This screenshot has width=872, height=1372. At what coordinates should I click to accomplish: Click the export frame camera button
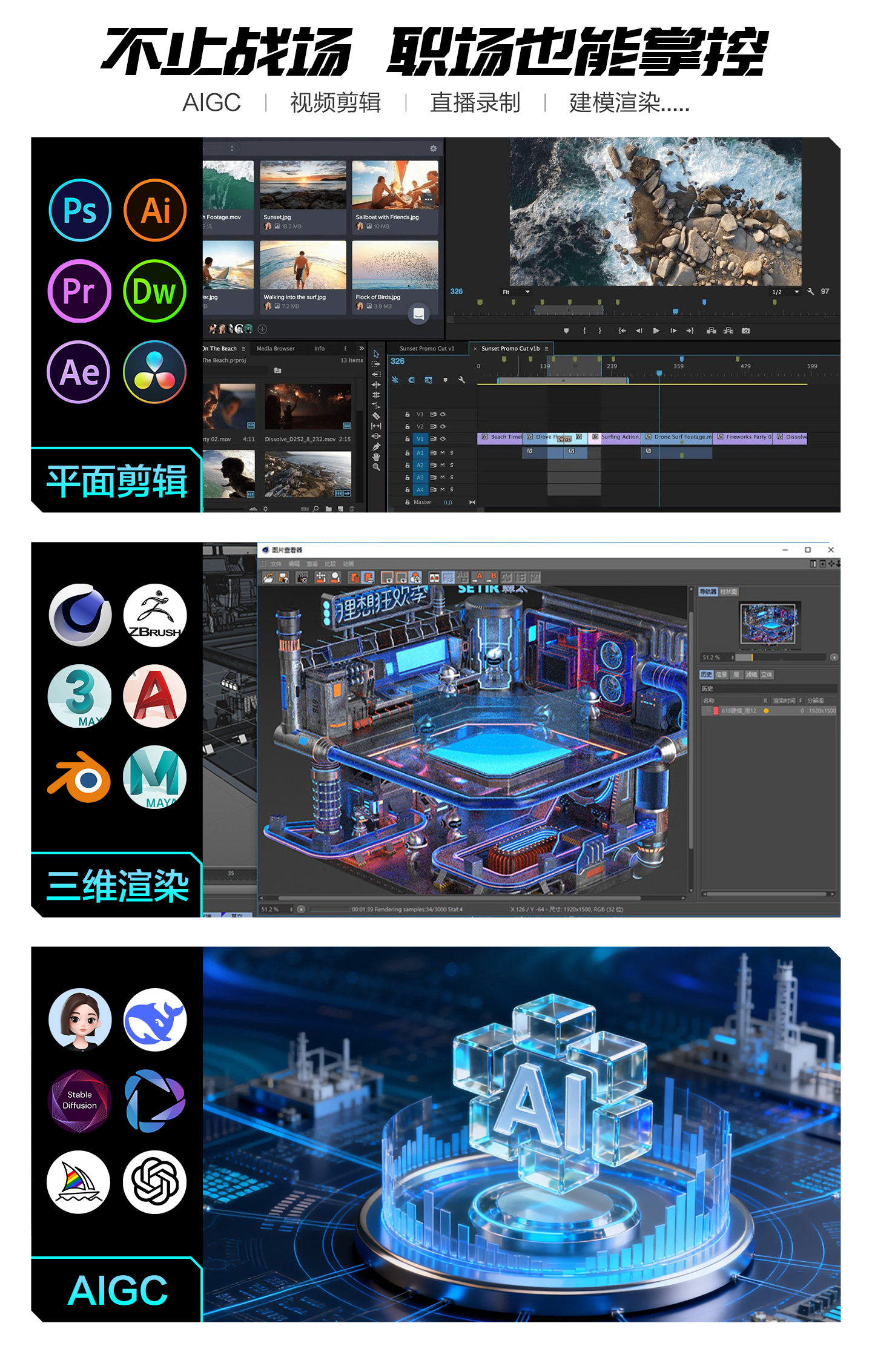tap(746, 331)
